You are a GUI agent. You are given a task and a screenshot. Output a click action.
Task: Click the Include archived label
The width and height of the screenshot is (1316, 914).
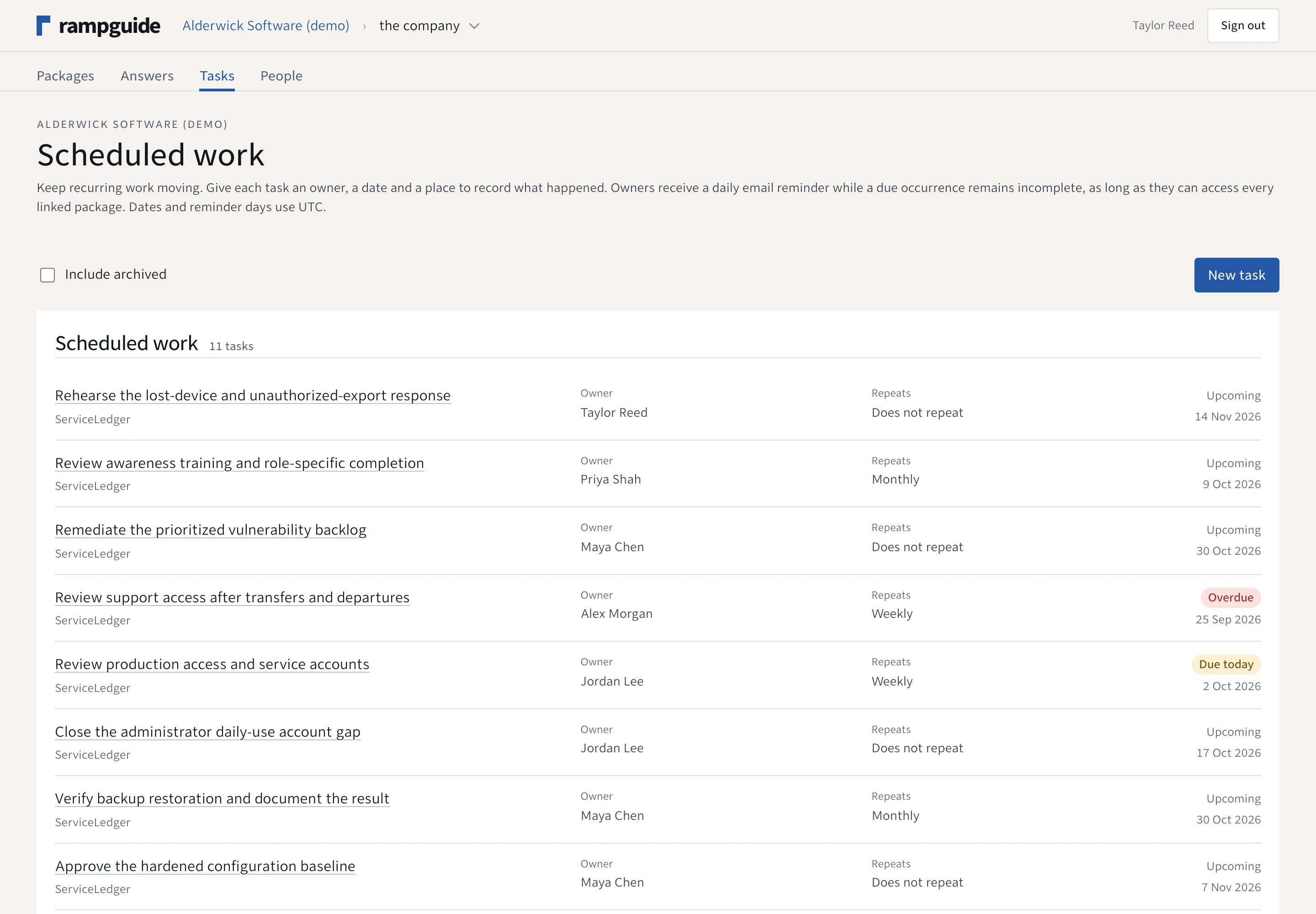coord(116,274)
